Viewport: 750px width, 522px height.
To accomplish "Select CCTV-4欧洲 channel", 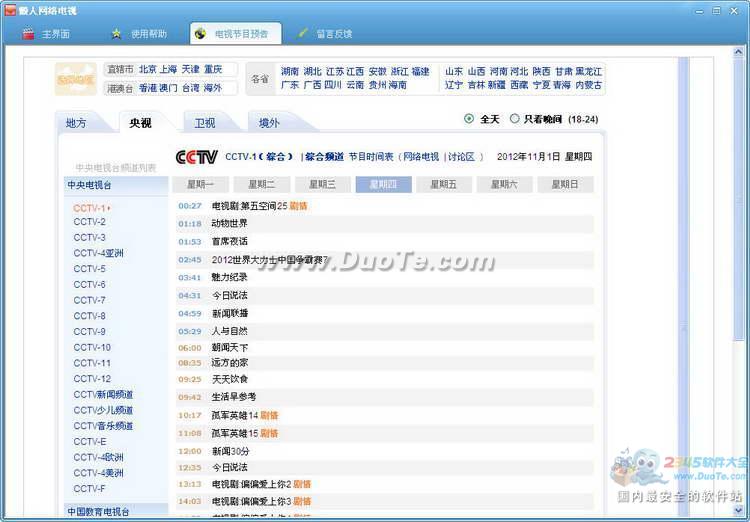I will [x=99, y=457].
